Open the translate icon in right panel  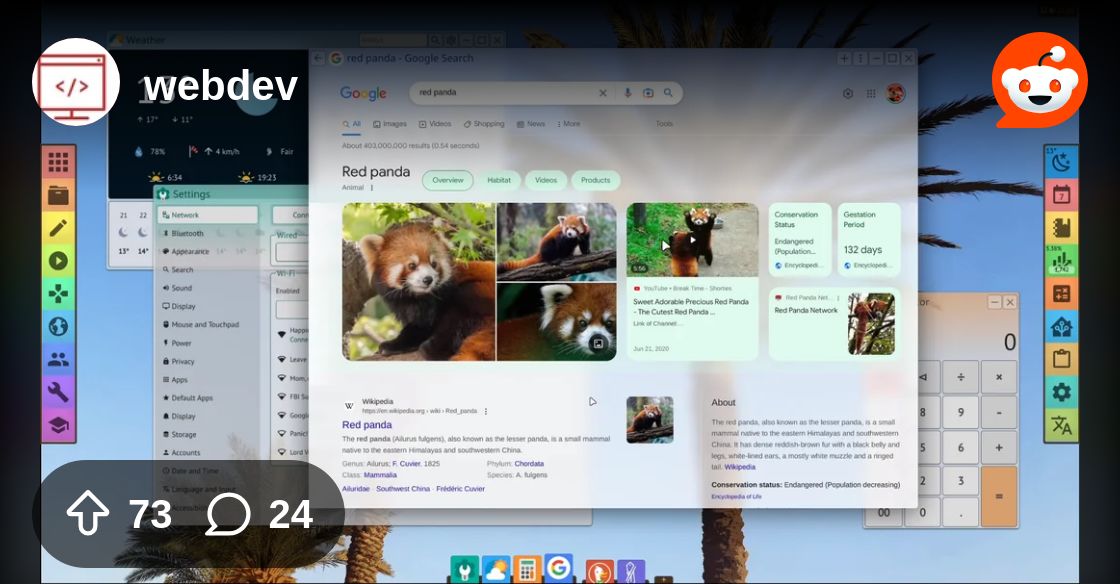coord(1061,426)
